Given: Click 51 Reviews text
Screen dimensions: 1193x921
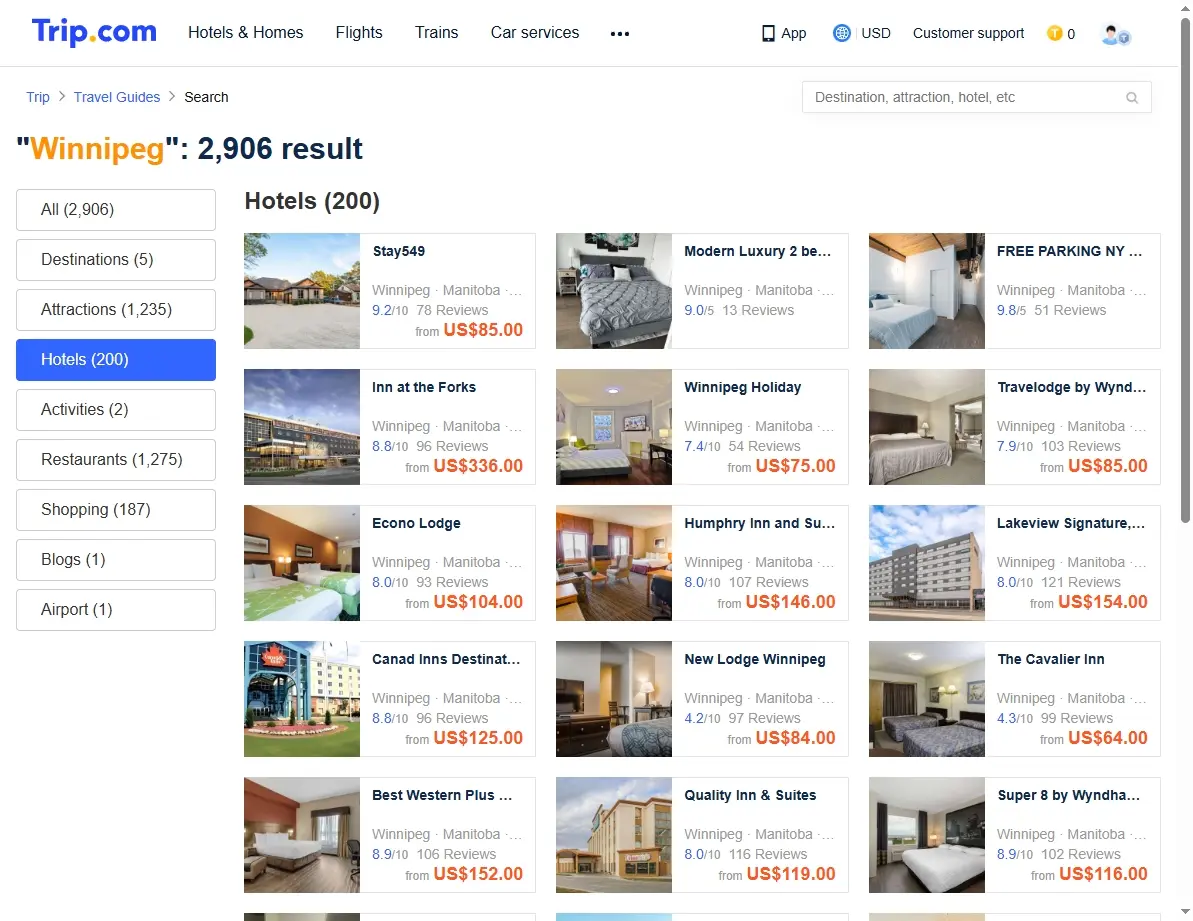Looking at the screenshot, I should coord(1070,310).
